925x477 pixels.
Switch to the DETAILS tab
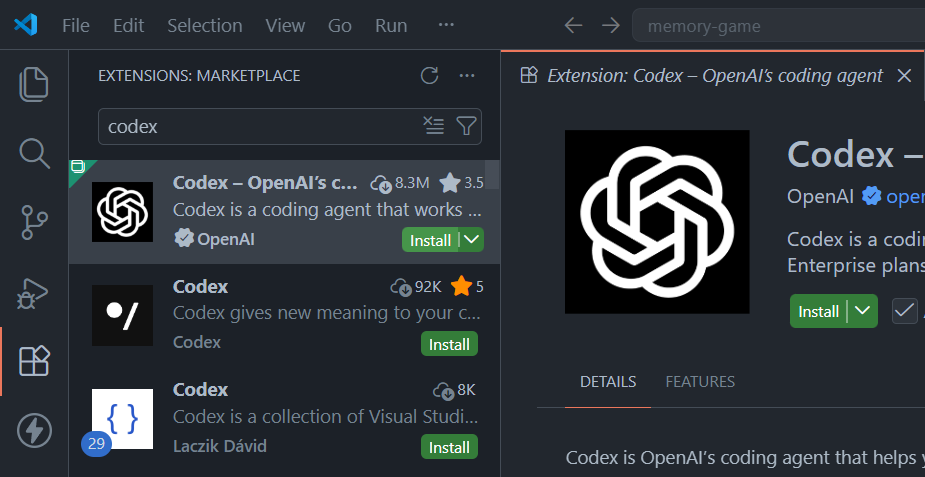click(x=608, y=381)
